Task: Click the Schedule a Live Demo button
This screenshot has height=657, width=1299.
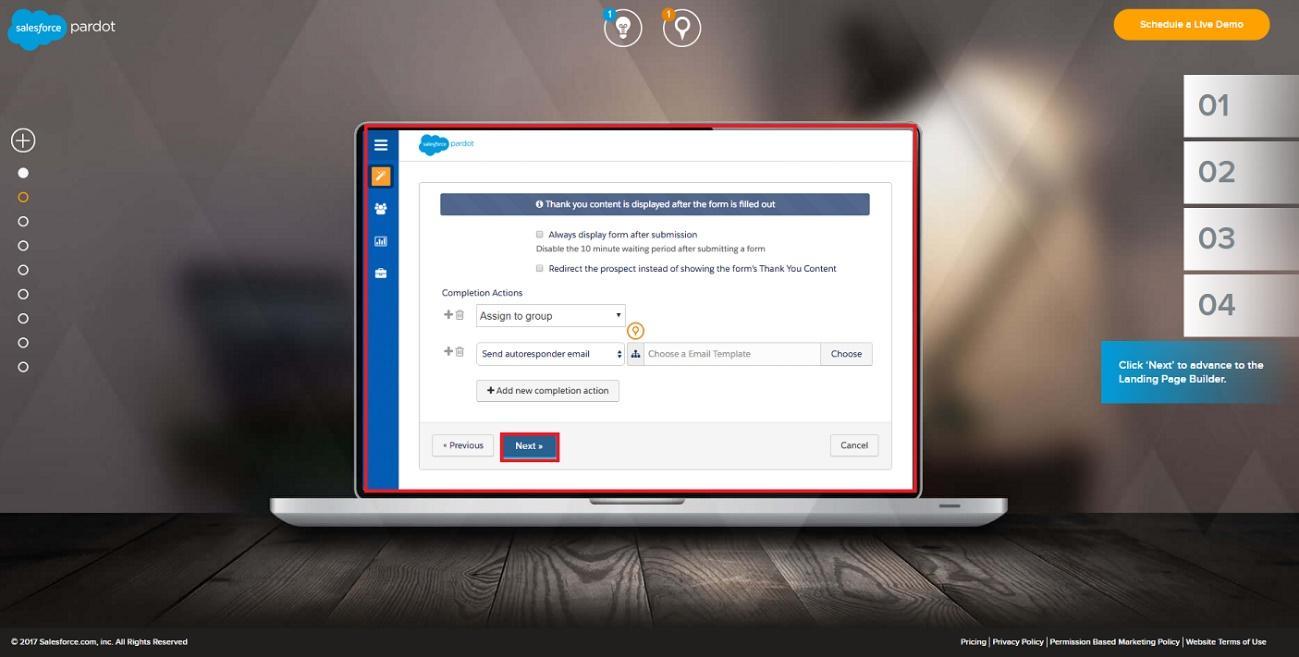Action: [1191, 25]
